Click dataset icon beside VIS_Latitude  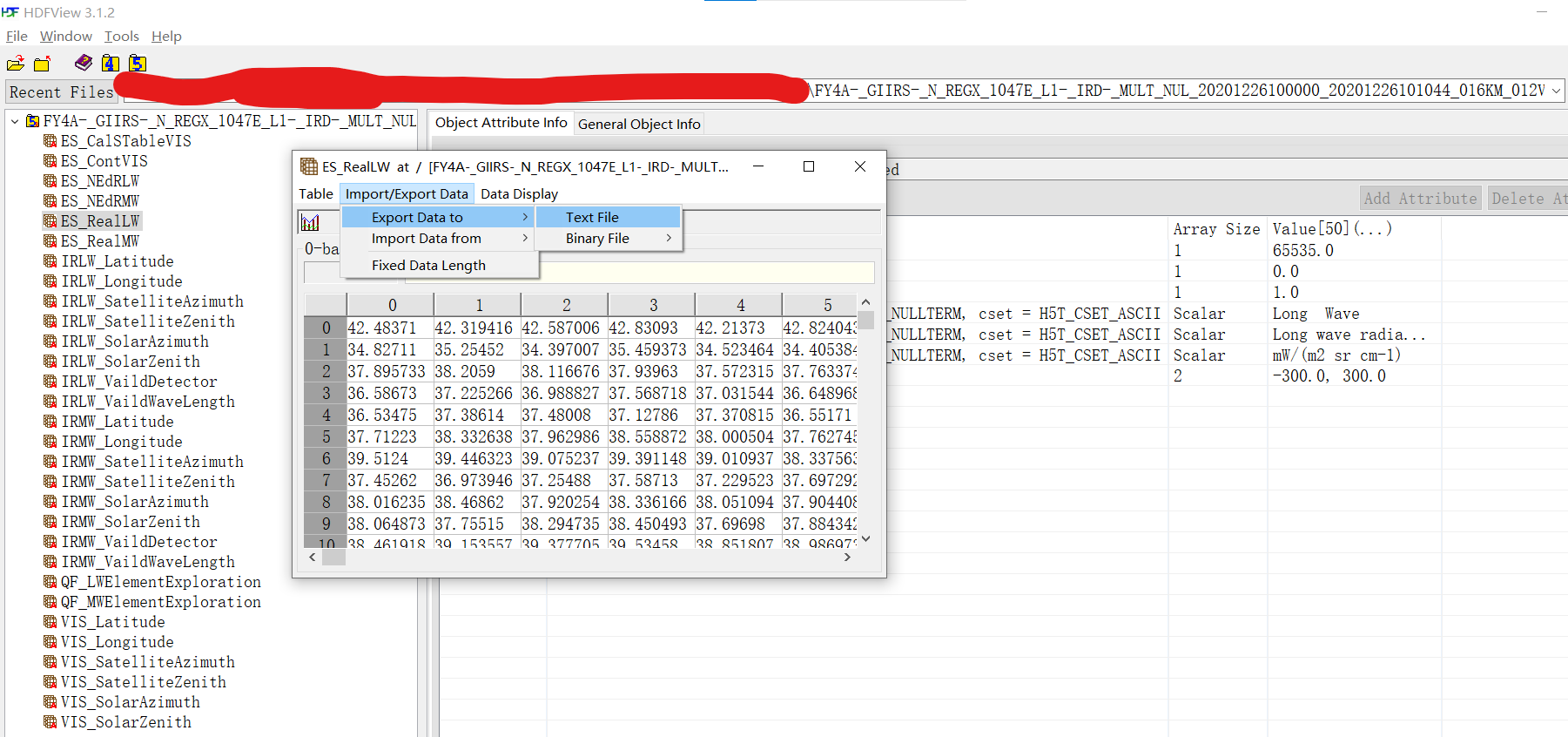(50, 622)
